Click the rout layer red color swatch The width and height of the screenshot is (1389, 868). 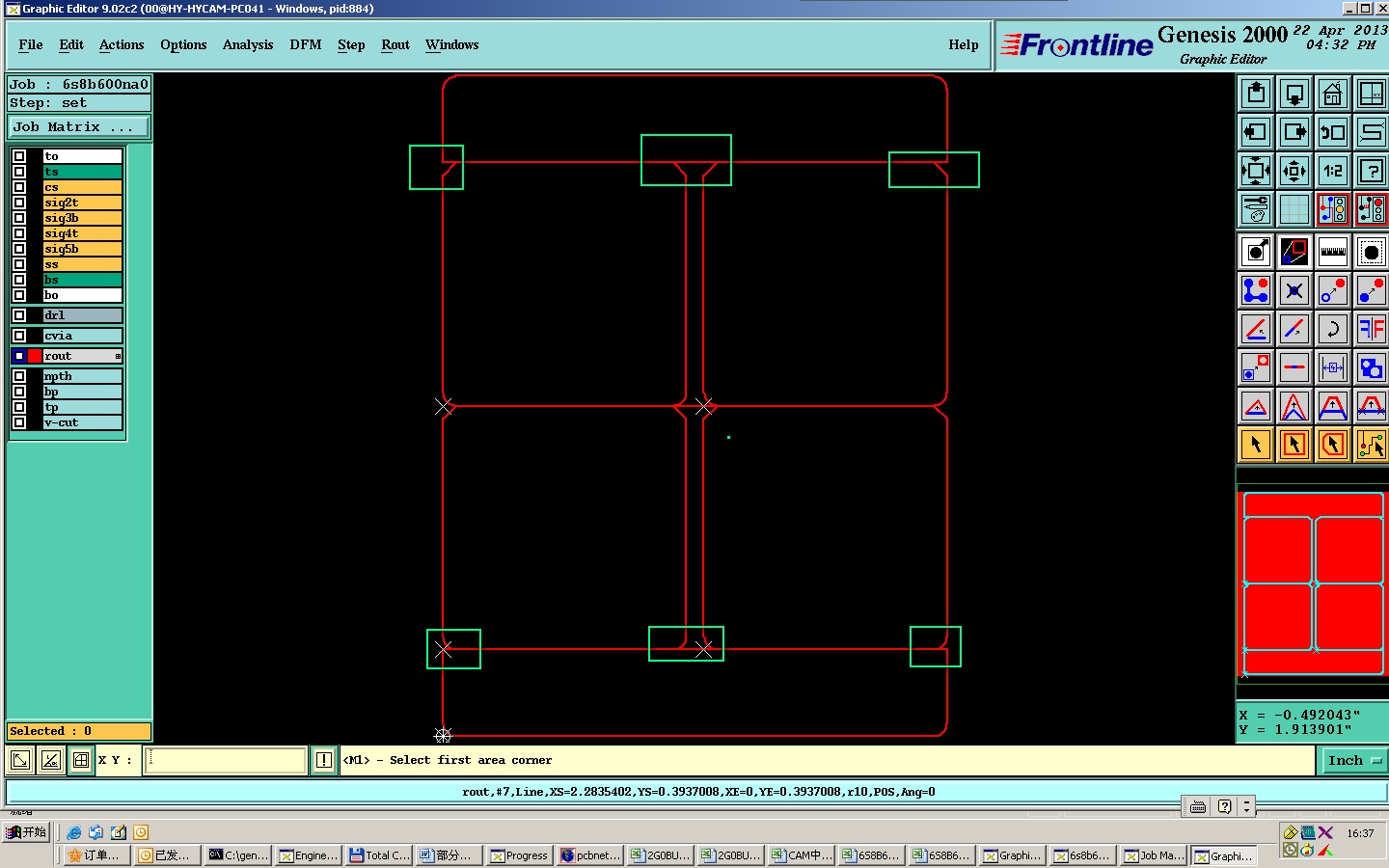pyautogui.click(x=35, y=356)
